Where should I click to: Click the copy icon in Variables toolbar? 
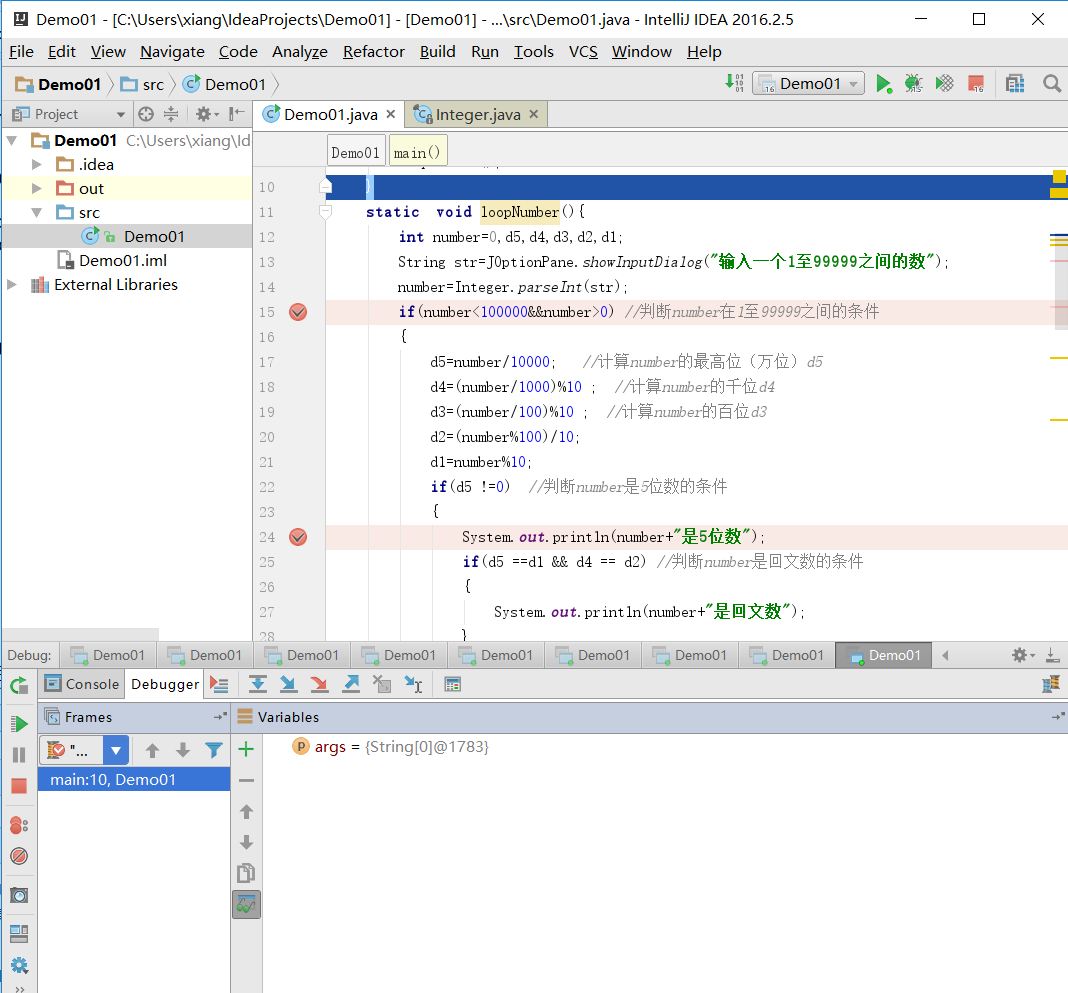(246, 873)
